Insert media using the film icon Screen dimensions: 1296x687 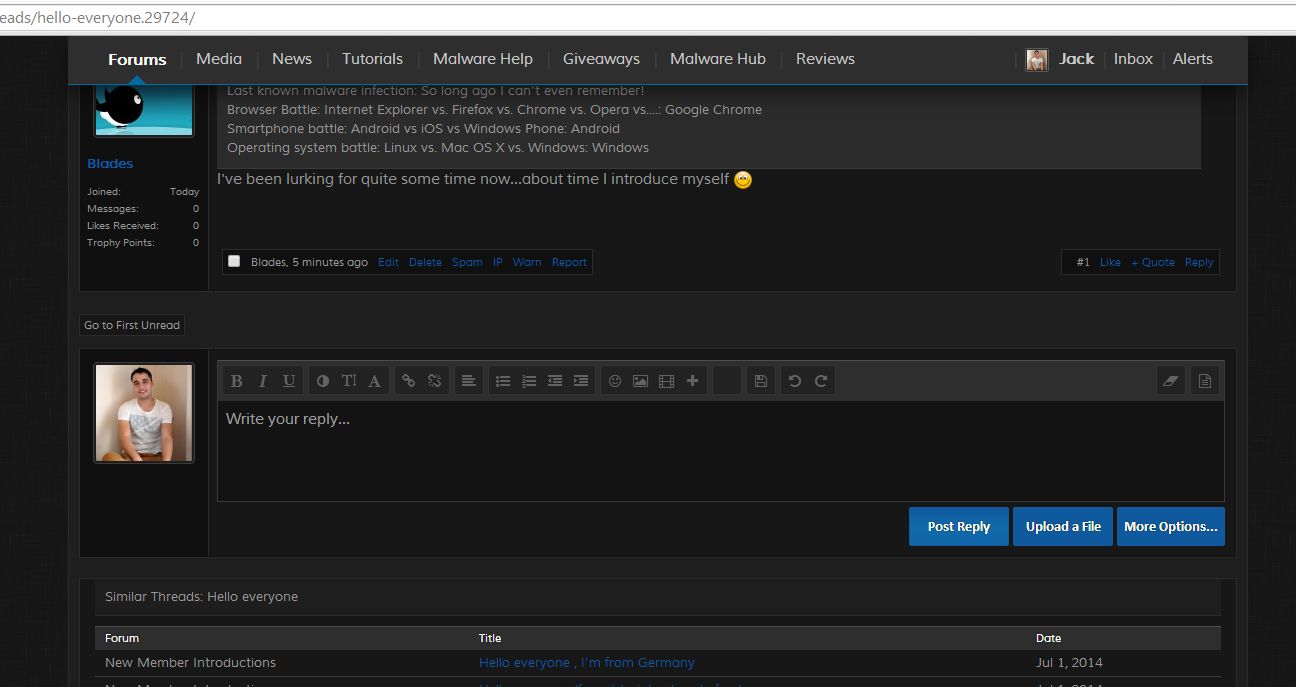[667, 381]
